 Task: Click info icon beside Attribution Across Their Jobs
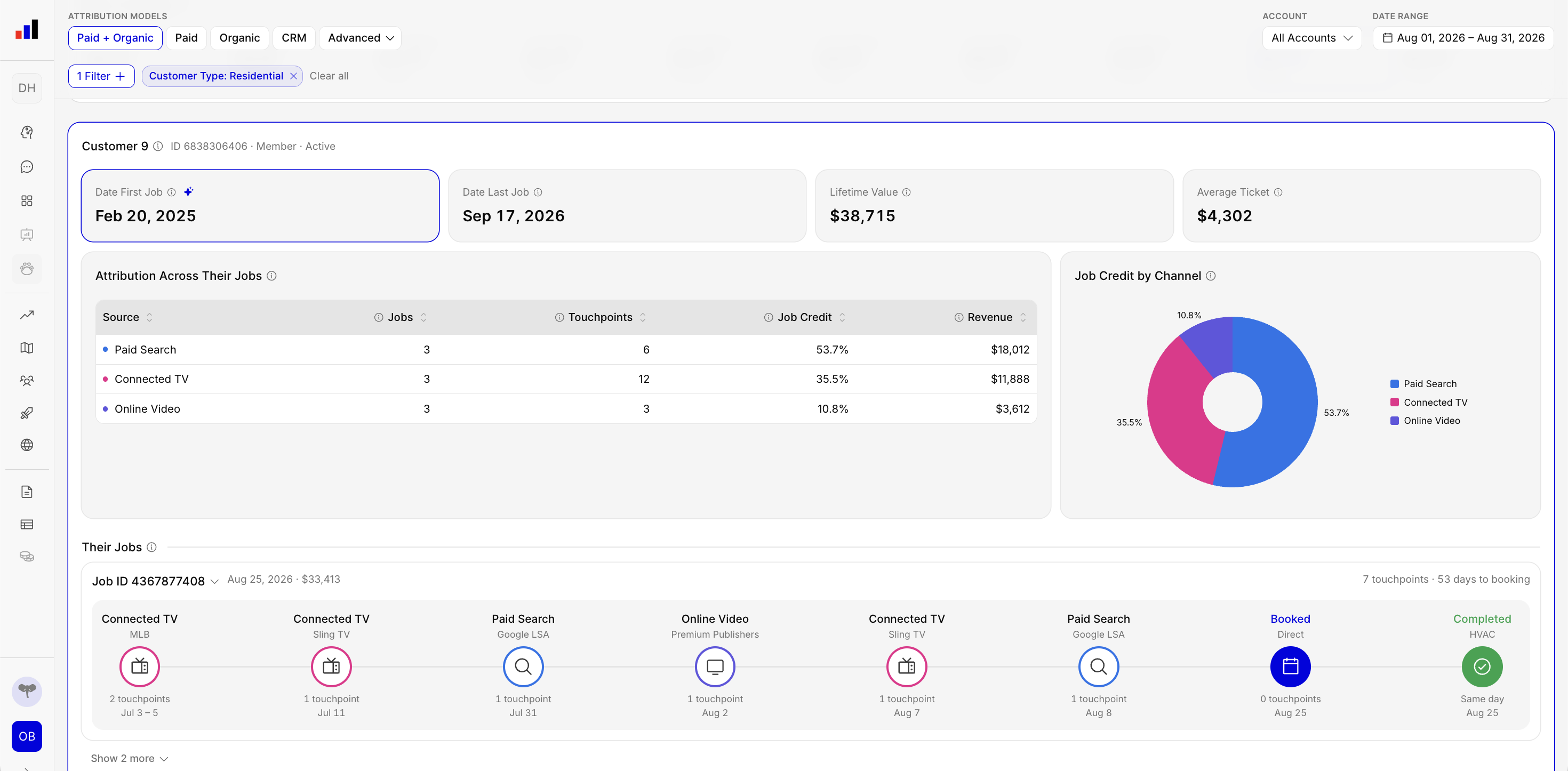(x=271, y=276)
